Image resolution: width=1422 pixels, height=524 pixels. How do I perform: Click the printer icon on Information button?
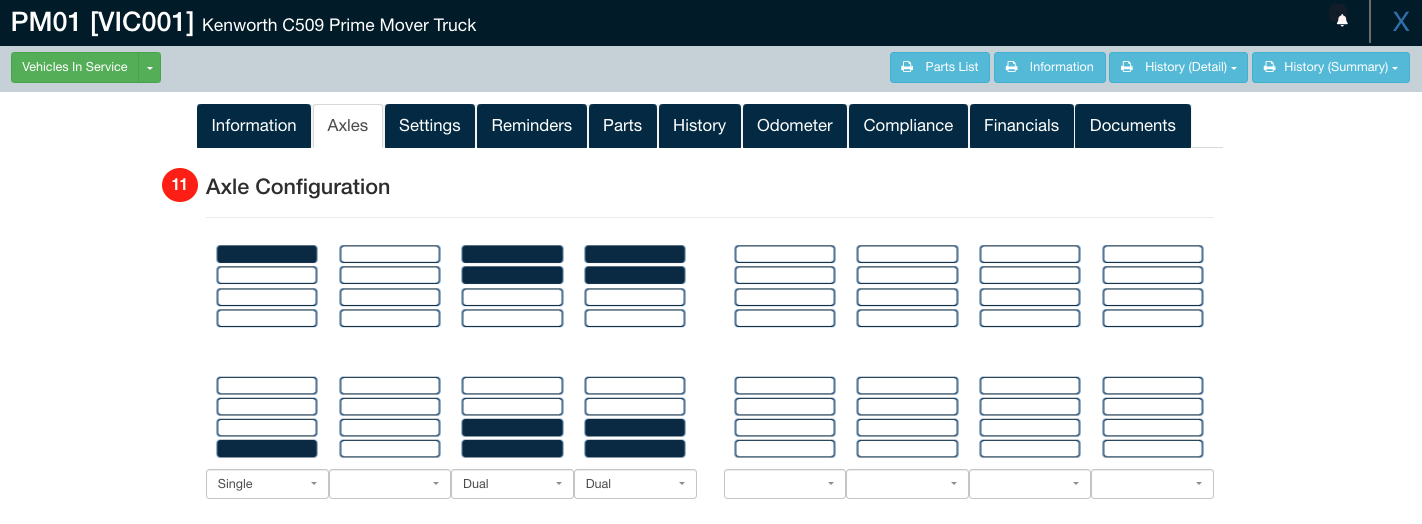click(x=1011, y=67)
